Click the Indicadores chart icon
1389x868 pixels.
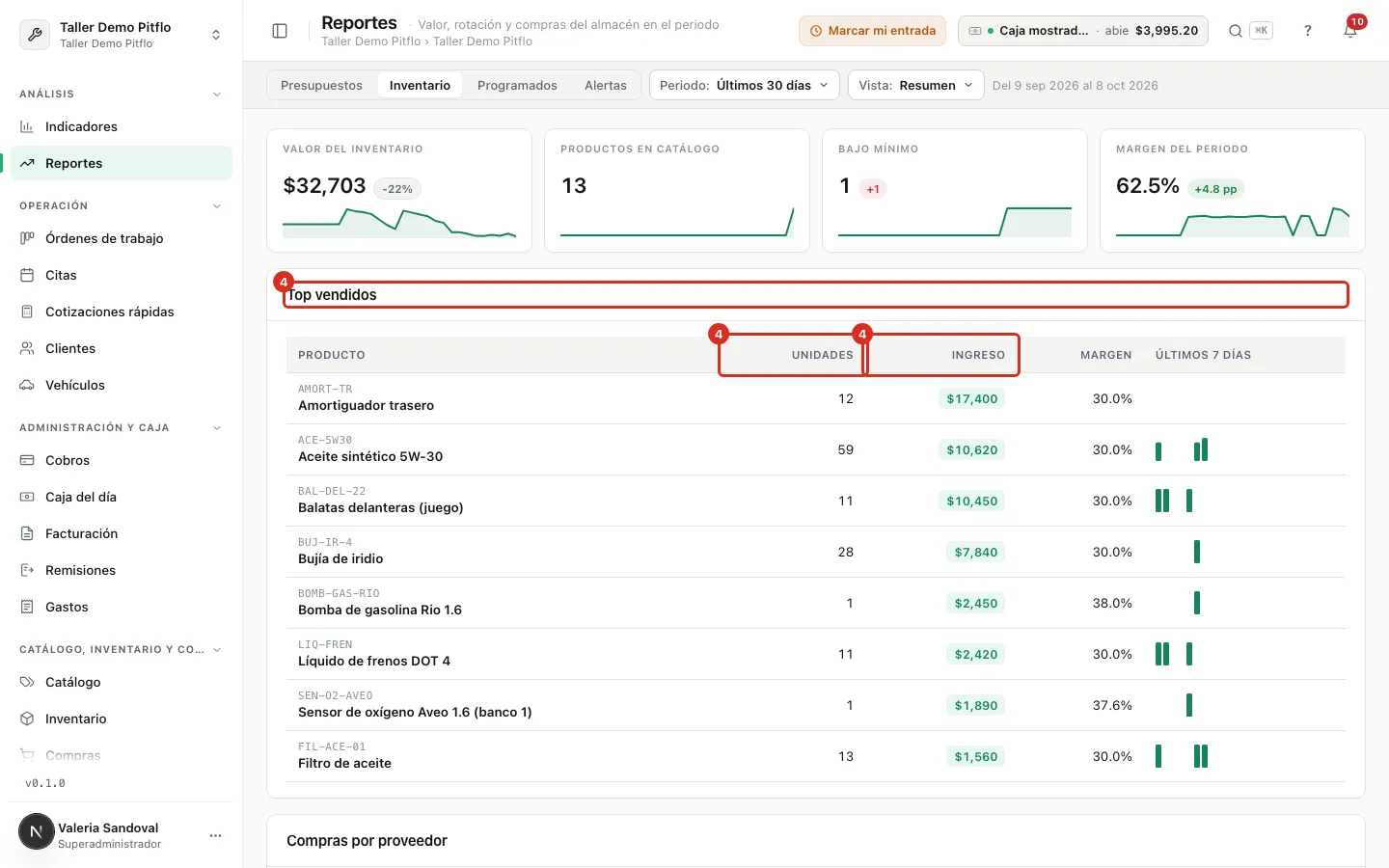click(27, 126)
